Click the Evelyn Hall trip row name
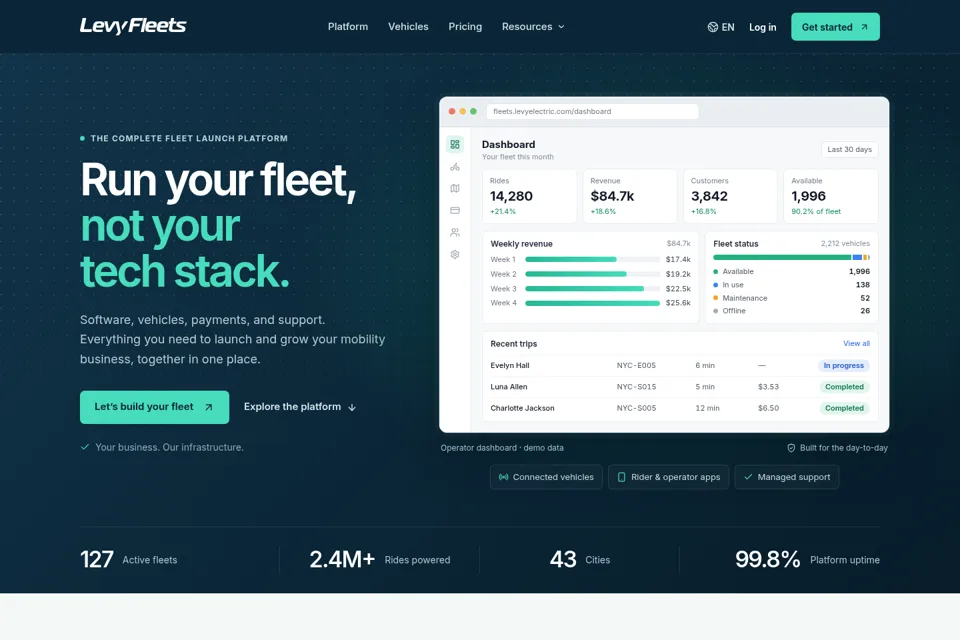The image size is (960, 640). click(x=509, y=366)
